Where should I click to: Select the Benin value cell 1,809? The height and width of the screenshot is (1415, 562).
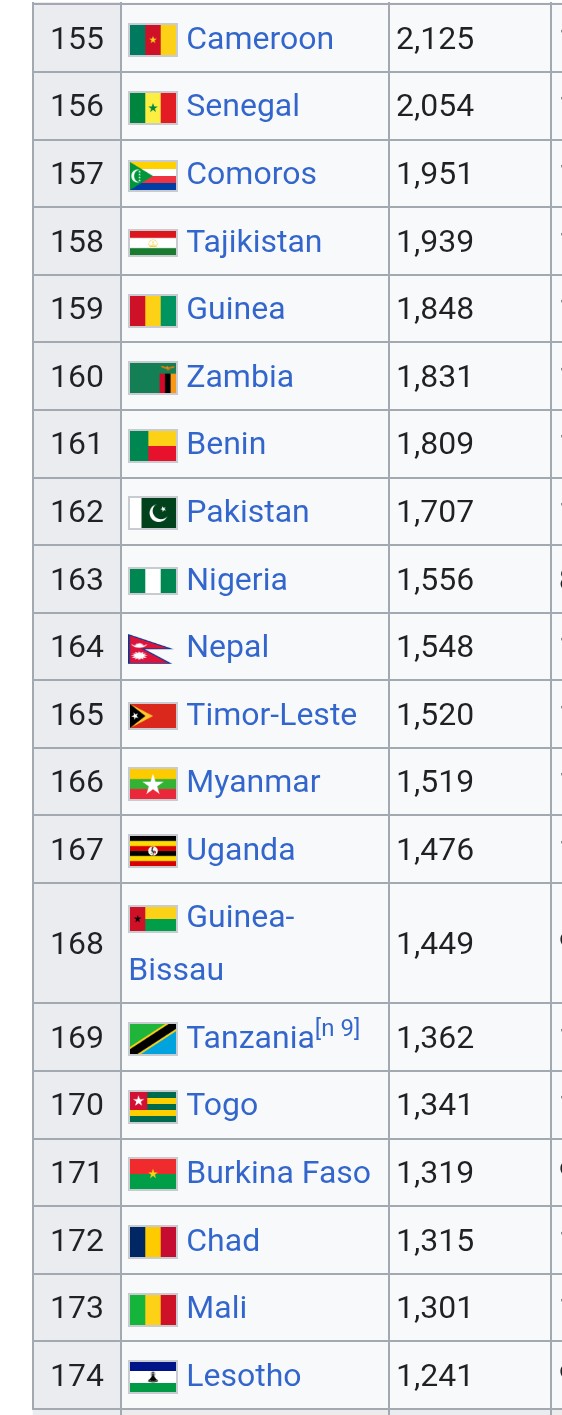click(x=469, y=444)
